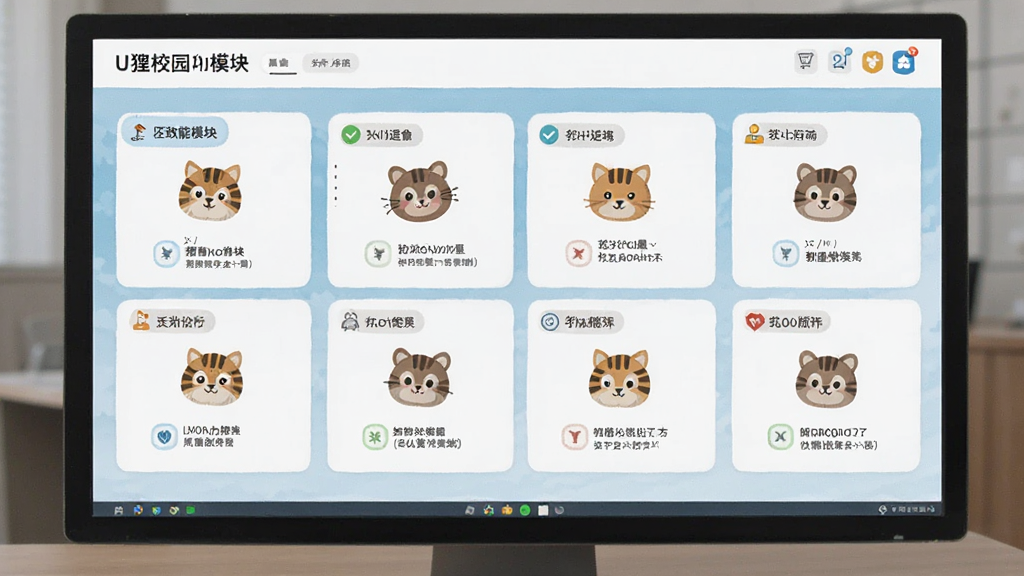Click the red heart icon in bottom-right card
Image resolution: width=1024 pixels, height=576 pixels.
tap(754, 321)
